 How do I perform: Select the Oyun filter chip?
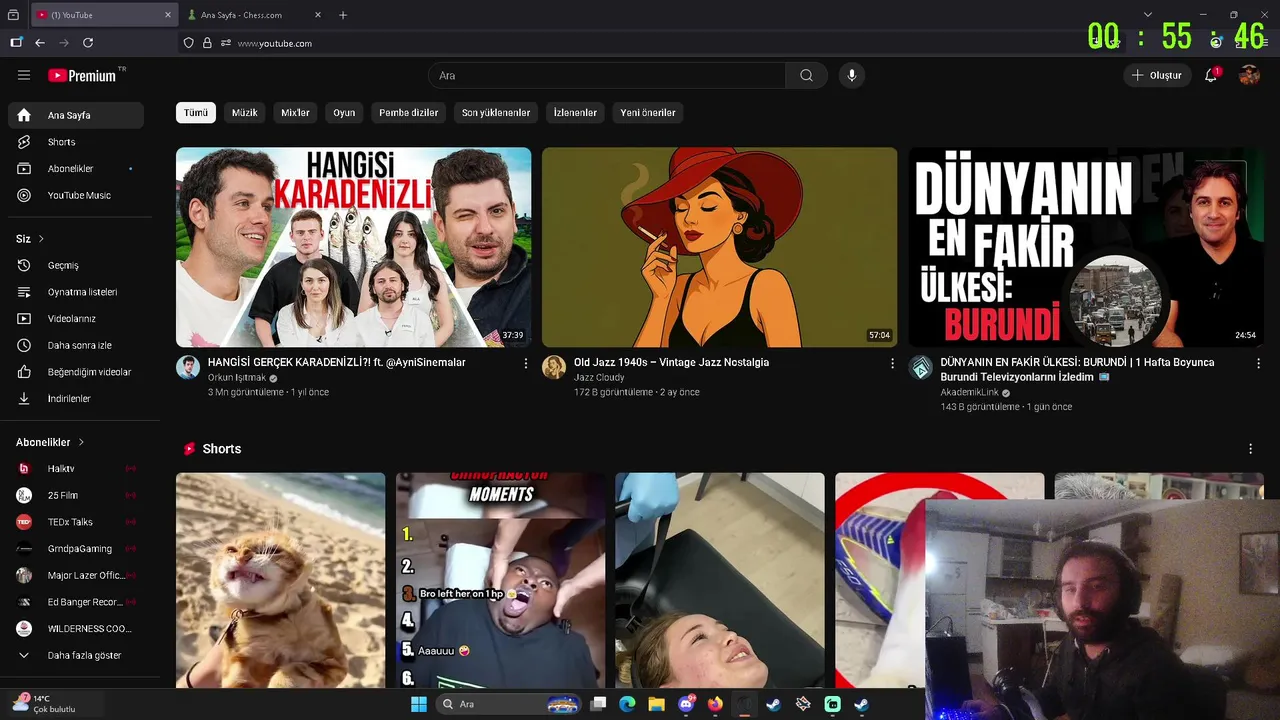coord(344,113)
